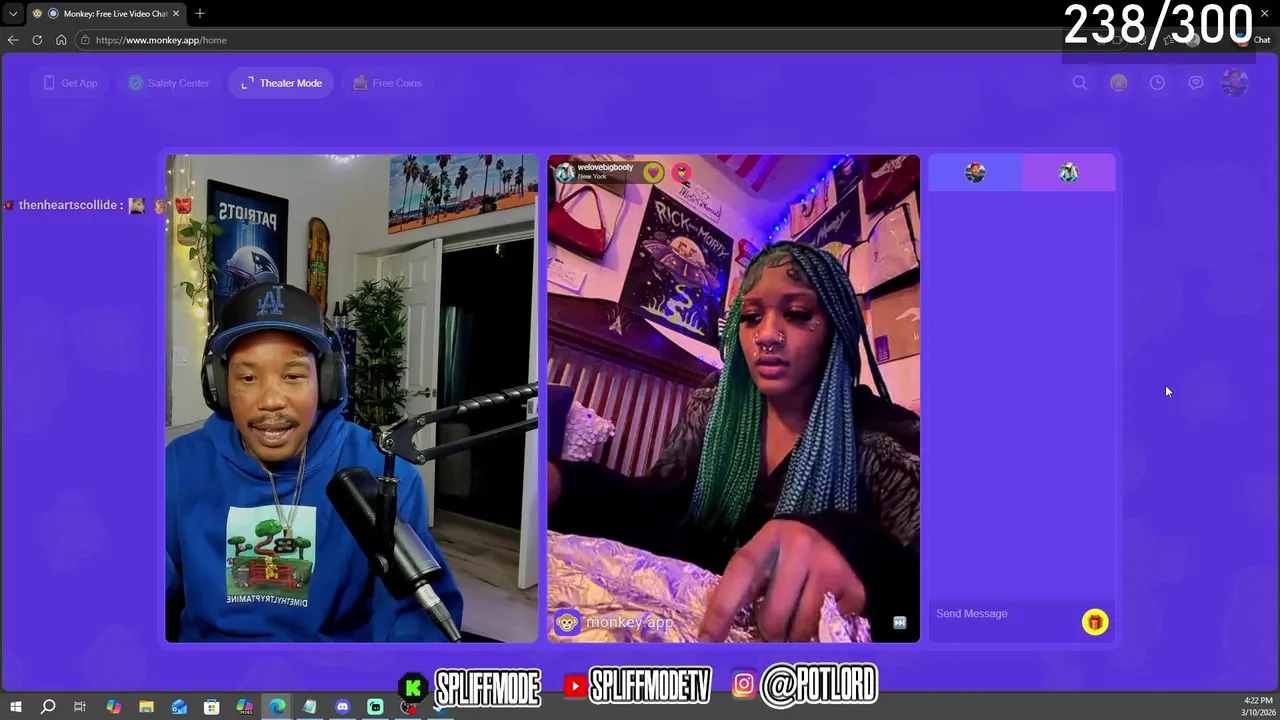Open your profile avatar in the header
This screenshot has height=720, width=1280.
point(1235,83)
